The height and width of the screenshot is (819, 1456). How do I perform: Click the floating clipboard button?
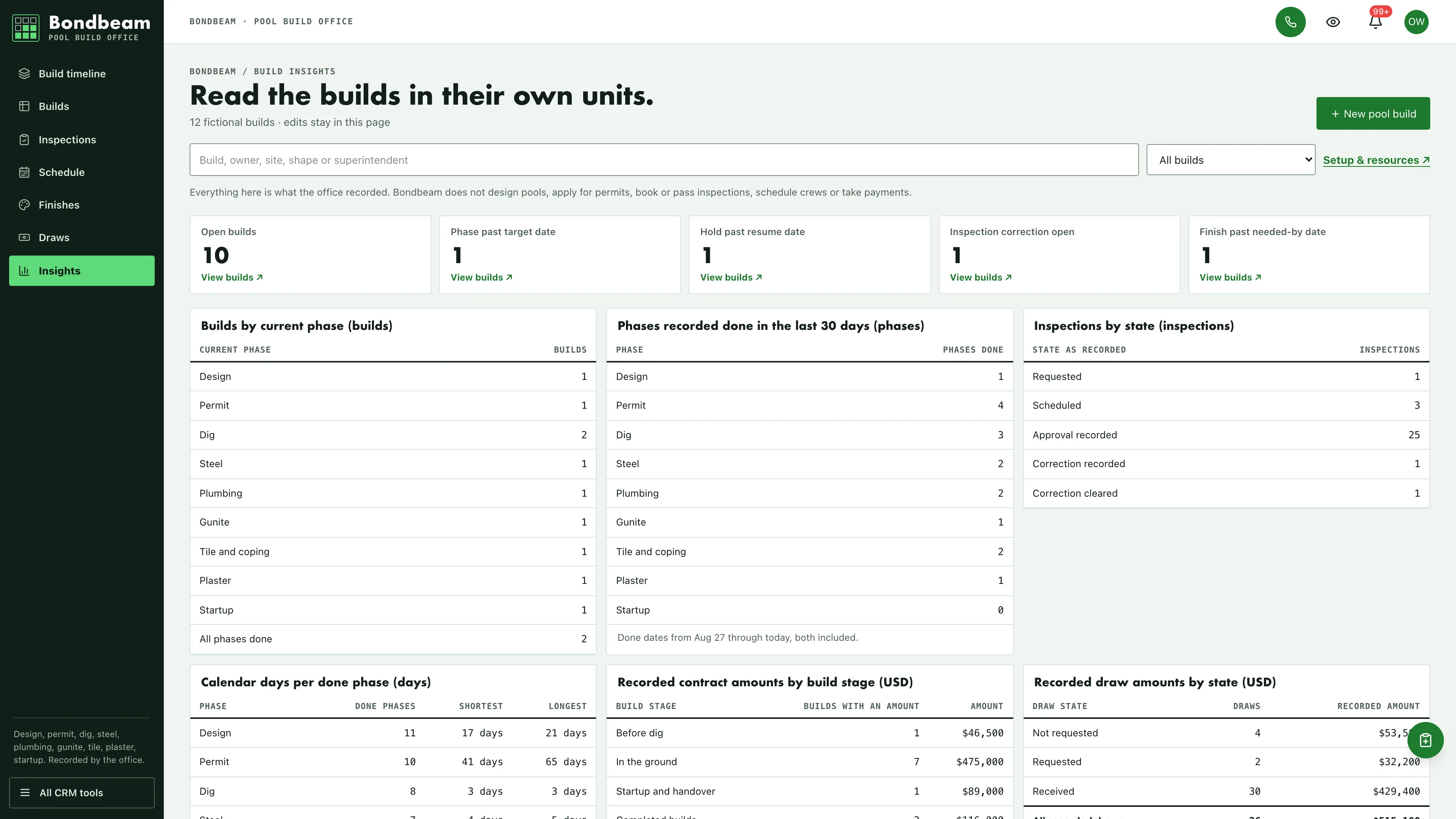[x=1425, y=740]
